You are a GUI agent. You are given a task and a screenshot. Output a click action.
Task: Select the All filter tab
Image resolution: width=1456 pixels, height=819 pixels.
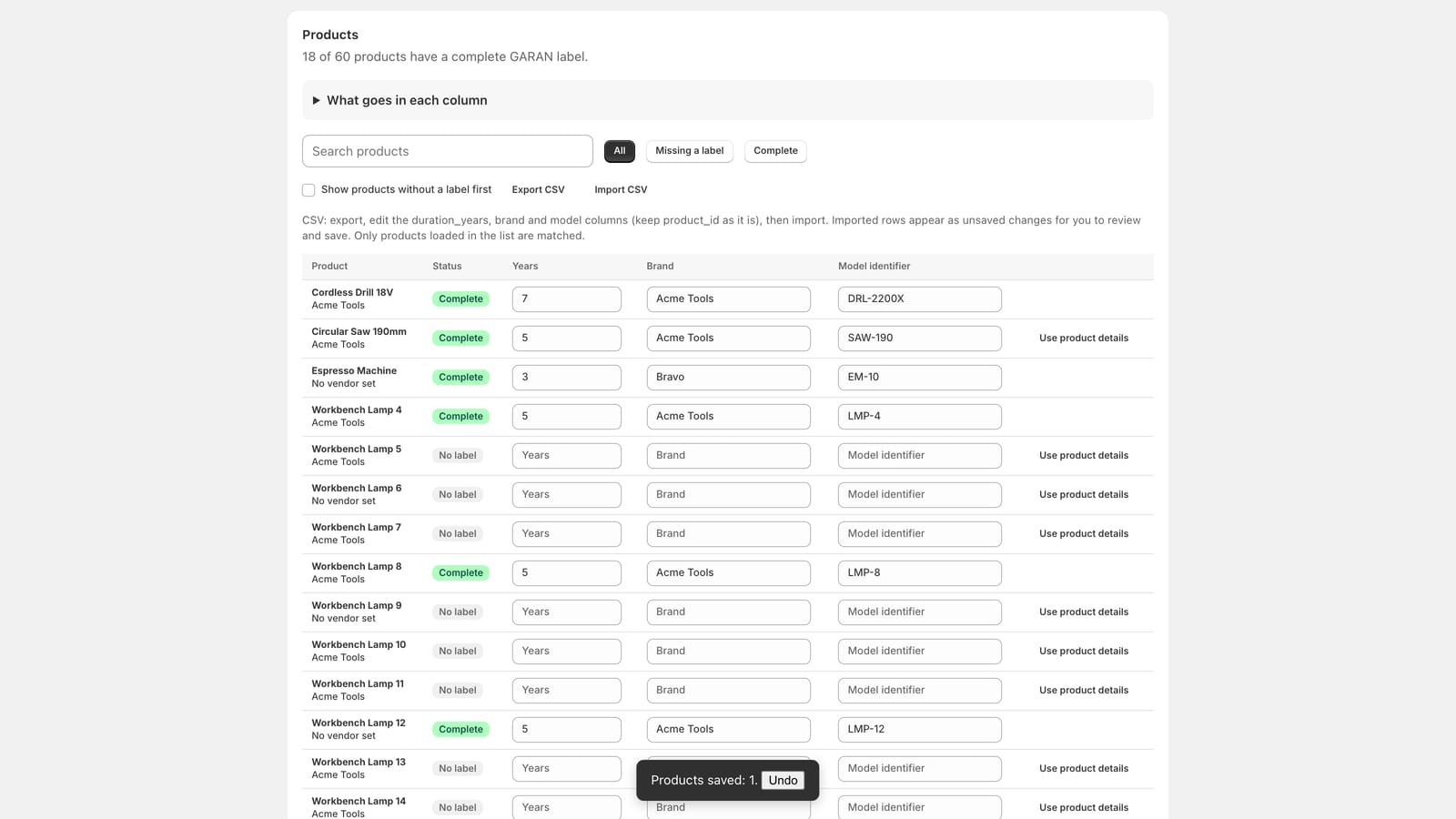tap(619, 151)
